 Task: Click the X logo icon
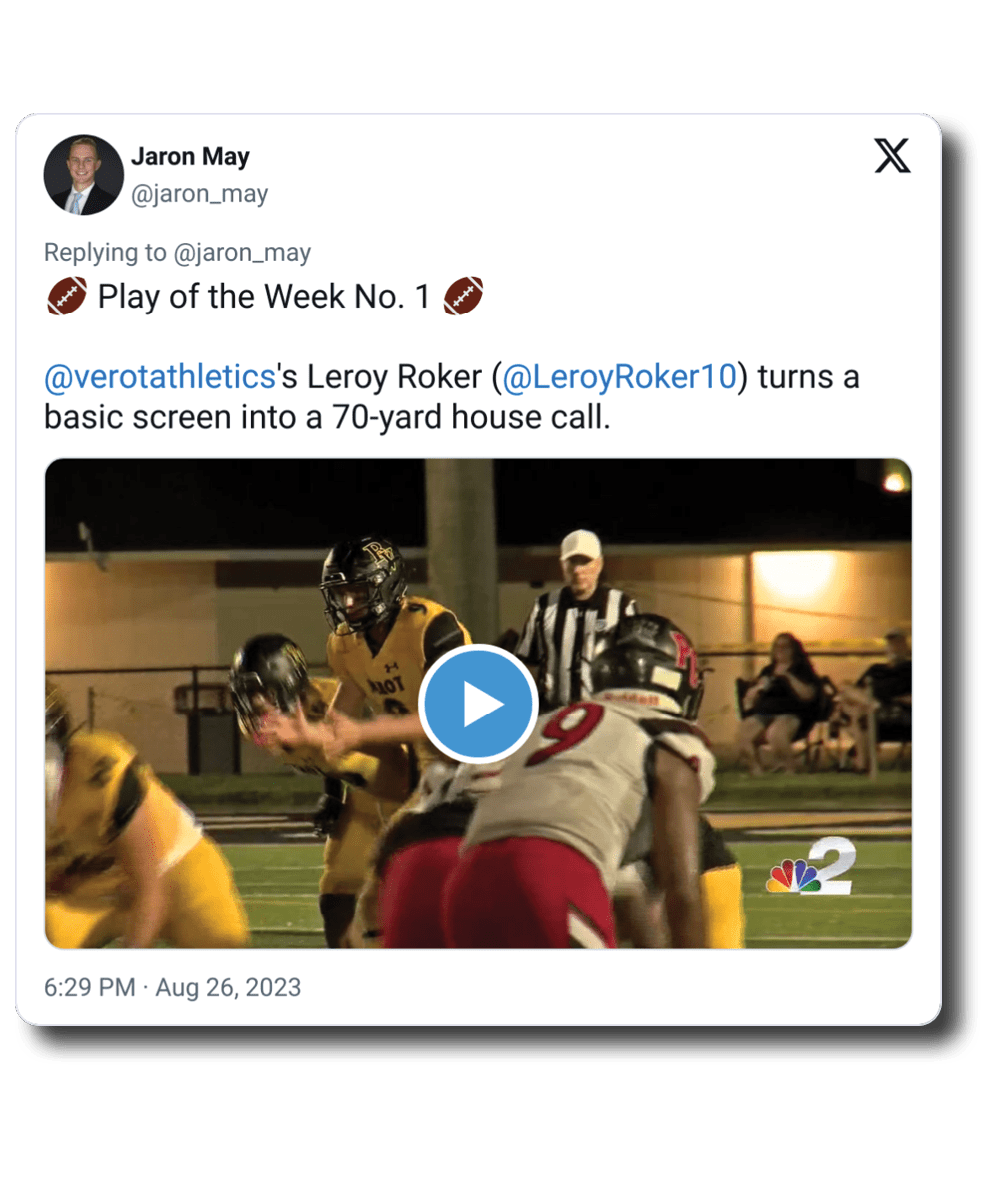coord(892,155)
